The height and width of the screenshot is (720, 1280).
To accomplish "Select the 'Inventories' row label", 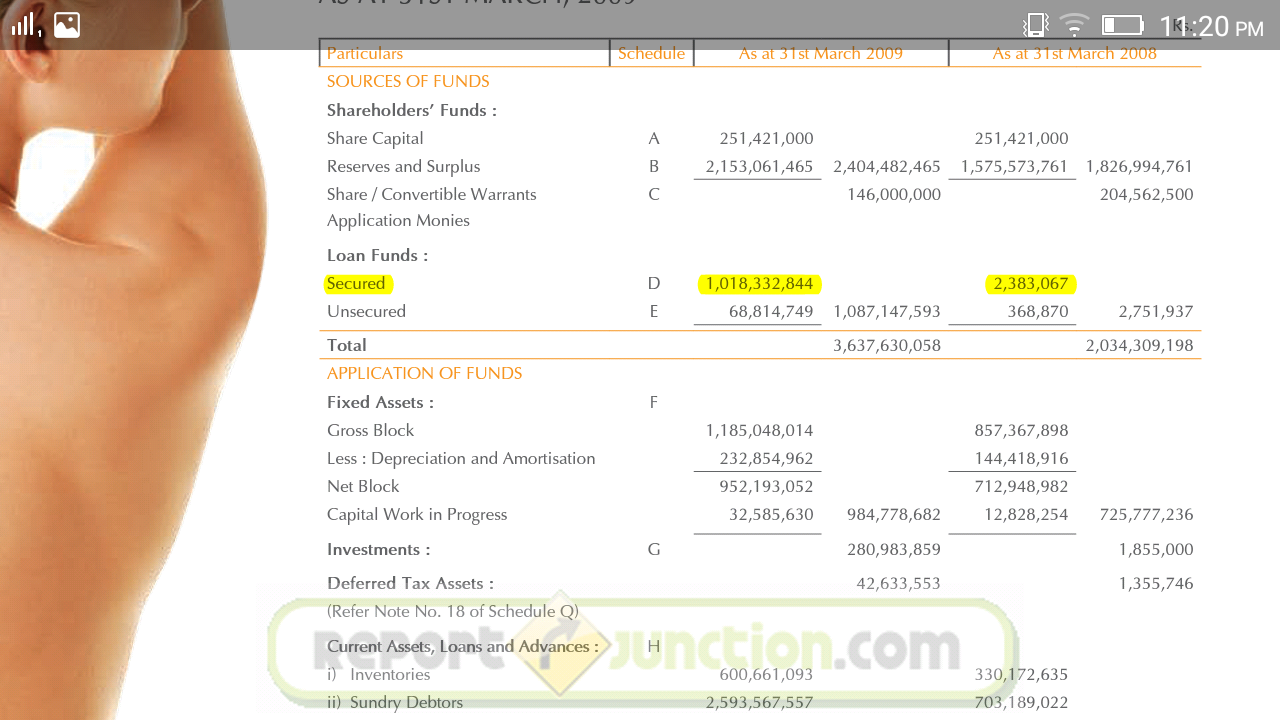I will click(x=390, y=674).
